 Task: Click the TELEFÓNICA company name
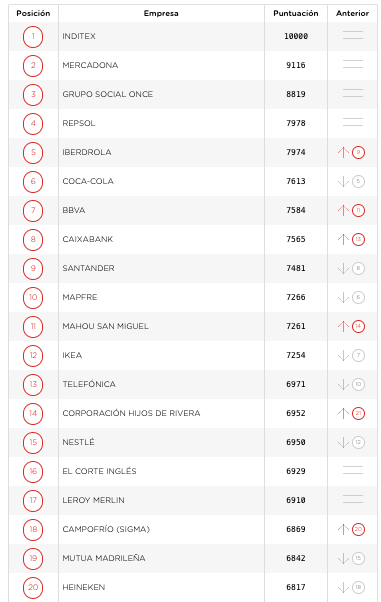(x=89, y=384)
